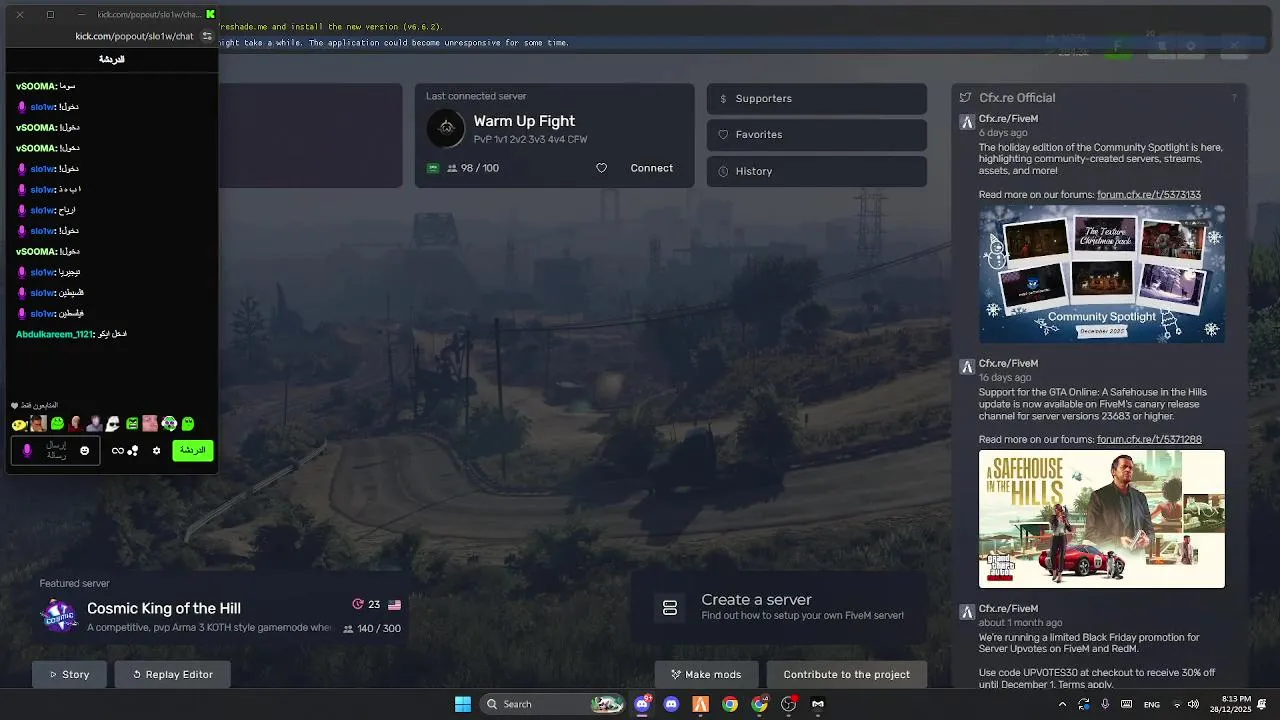The width and height of the screenshot is (1280, 720).
Task: Click the dollar icon beside Supporters
Action: coord(723,99)
